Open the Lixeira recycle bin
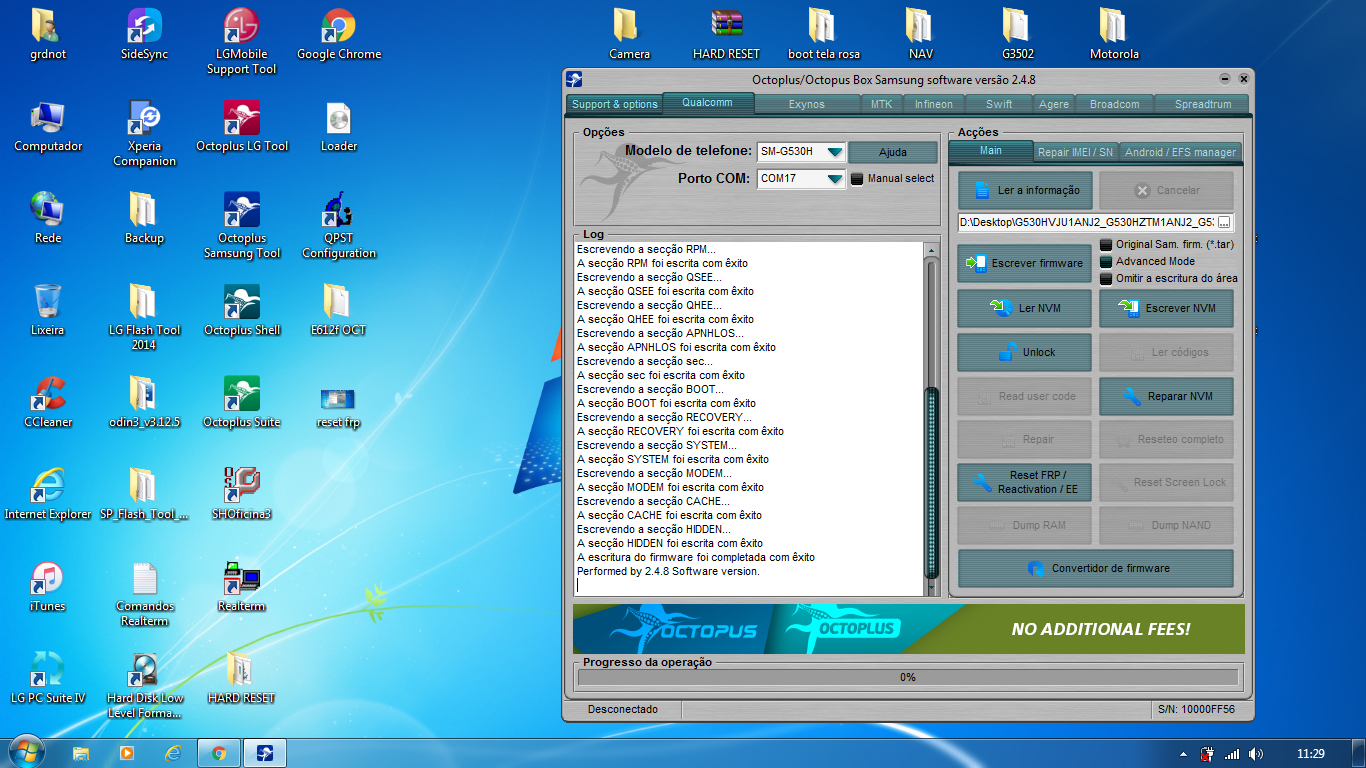Screen dimensions: 1366x768 pos(48,311)
